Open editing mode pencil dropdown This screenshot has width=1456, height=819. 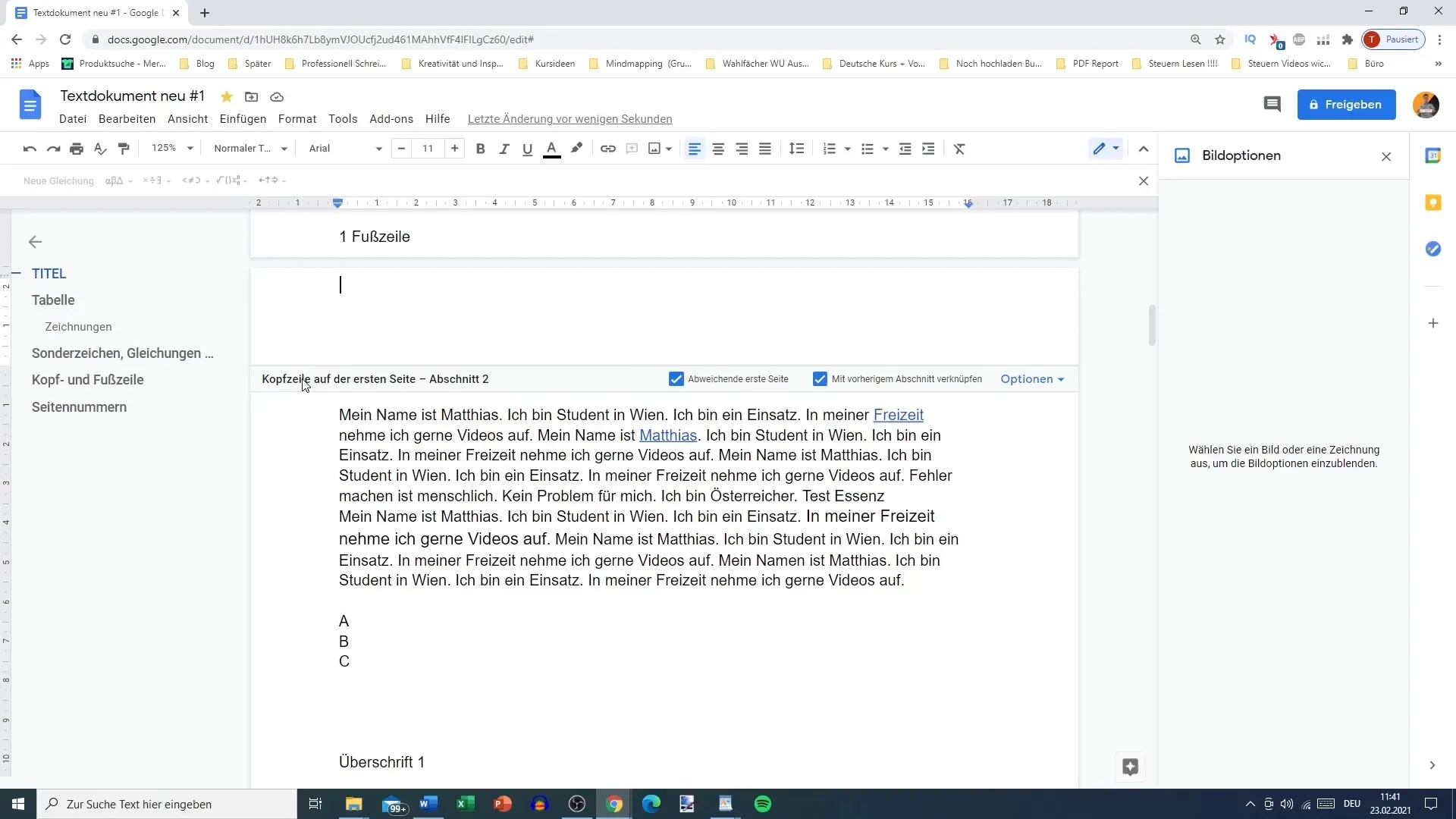[1106, 149]
